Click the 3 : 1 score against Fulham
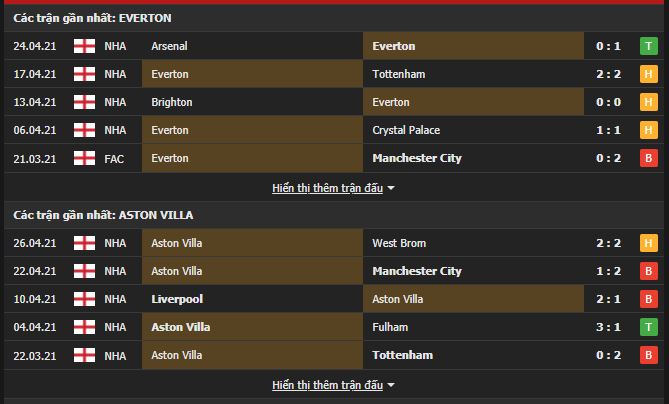 click(607, 327)
